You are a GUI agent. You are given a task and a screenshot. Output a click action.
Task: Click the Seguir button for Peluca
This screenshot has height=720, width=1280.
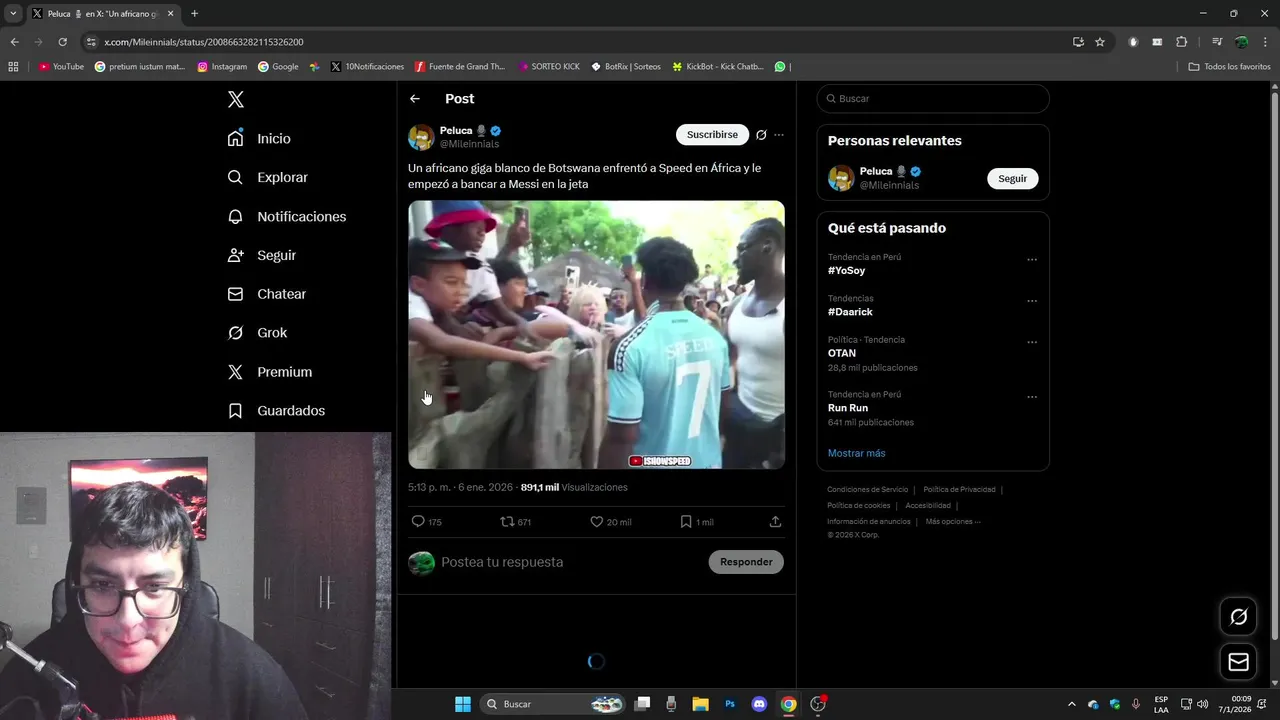coord(1012,178)
